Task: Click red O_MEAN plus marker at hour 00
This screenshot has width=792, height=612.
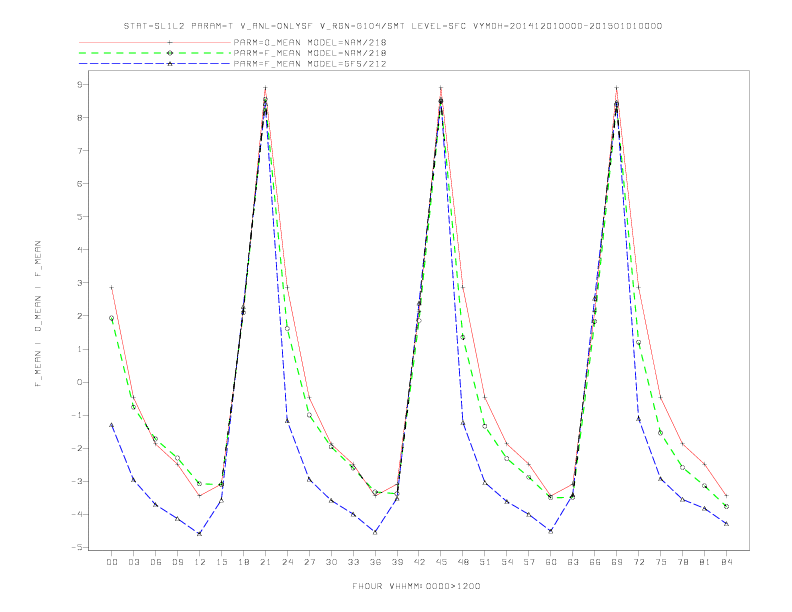Action: point(112,287)
